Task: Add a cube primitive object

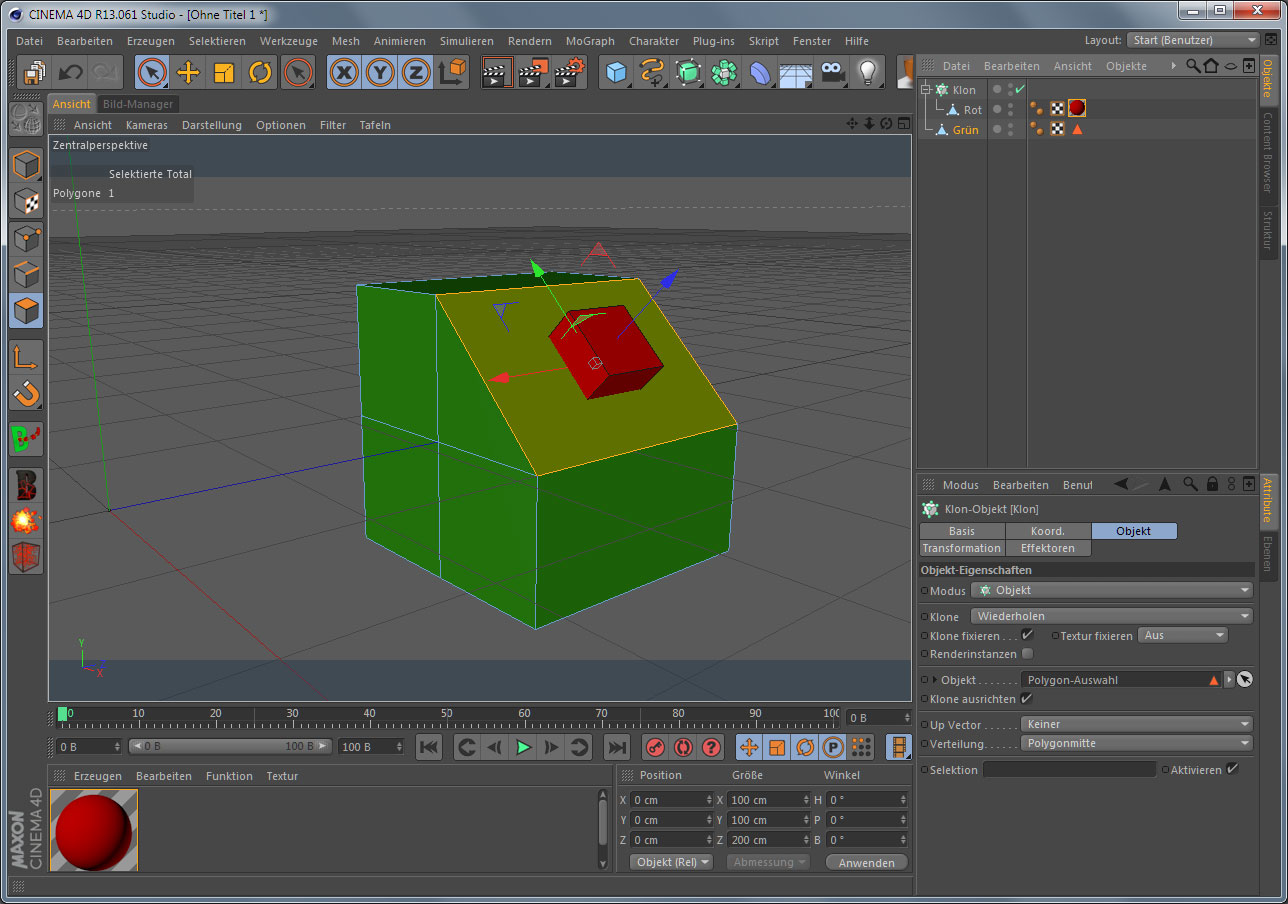Action: 616,72
